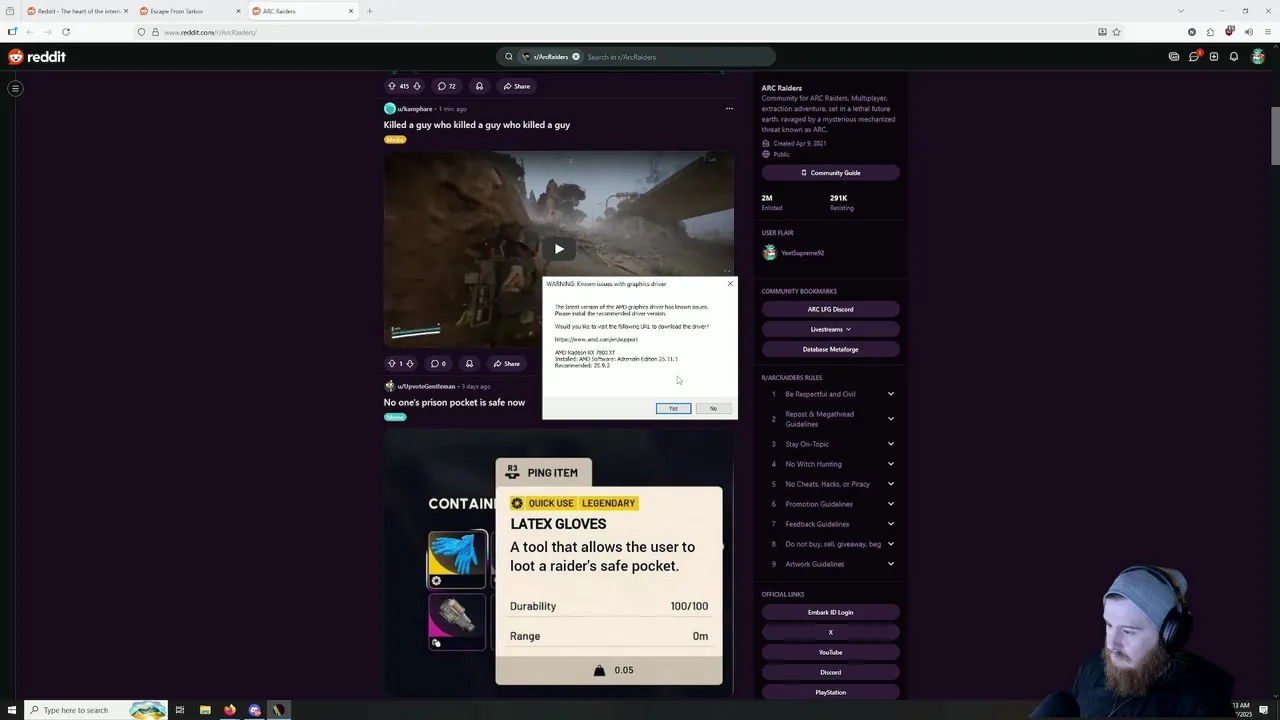
Task: Remove the r/ArcRaiders search filter chip
Action: pyautogui.click(x=576, y=57)
